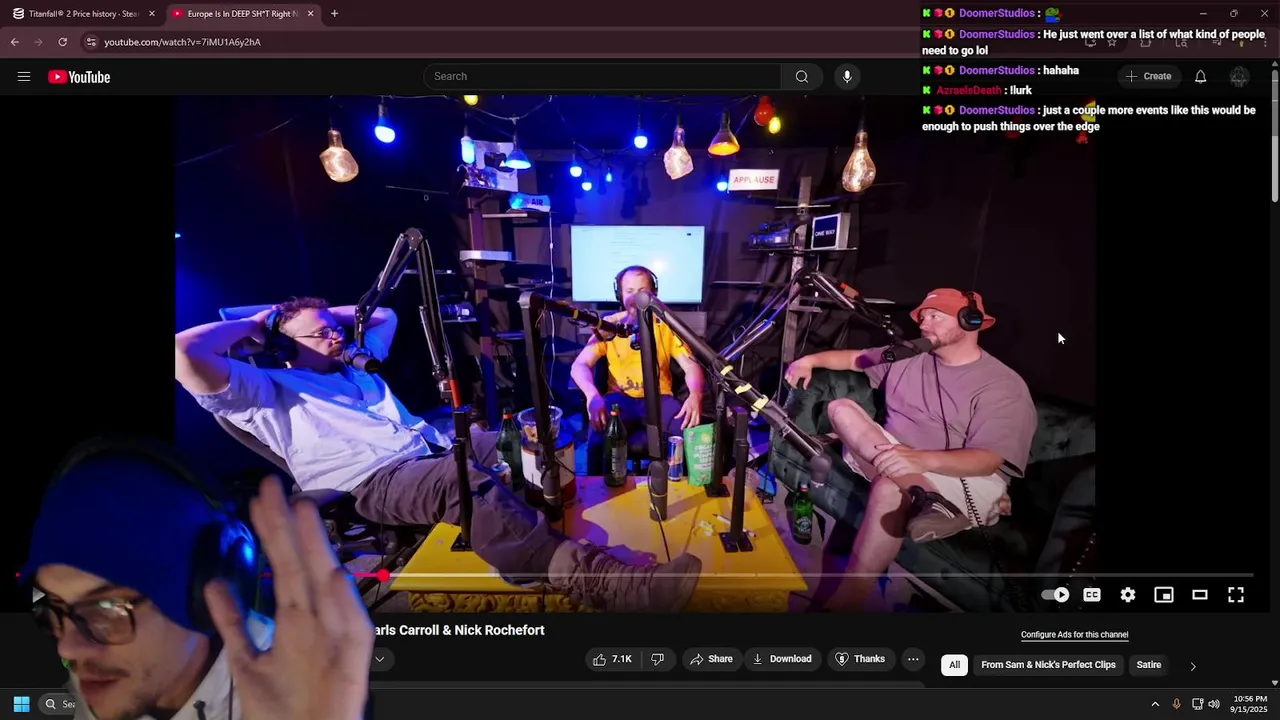This screenshot has width=1280, height=720.
Task: Open more actions ellipsis menu
Action: click(913, 659)
